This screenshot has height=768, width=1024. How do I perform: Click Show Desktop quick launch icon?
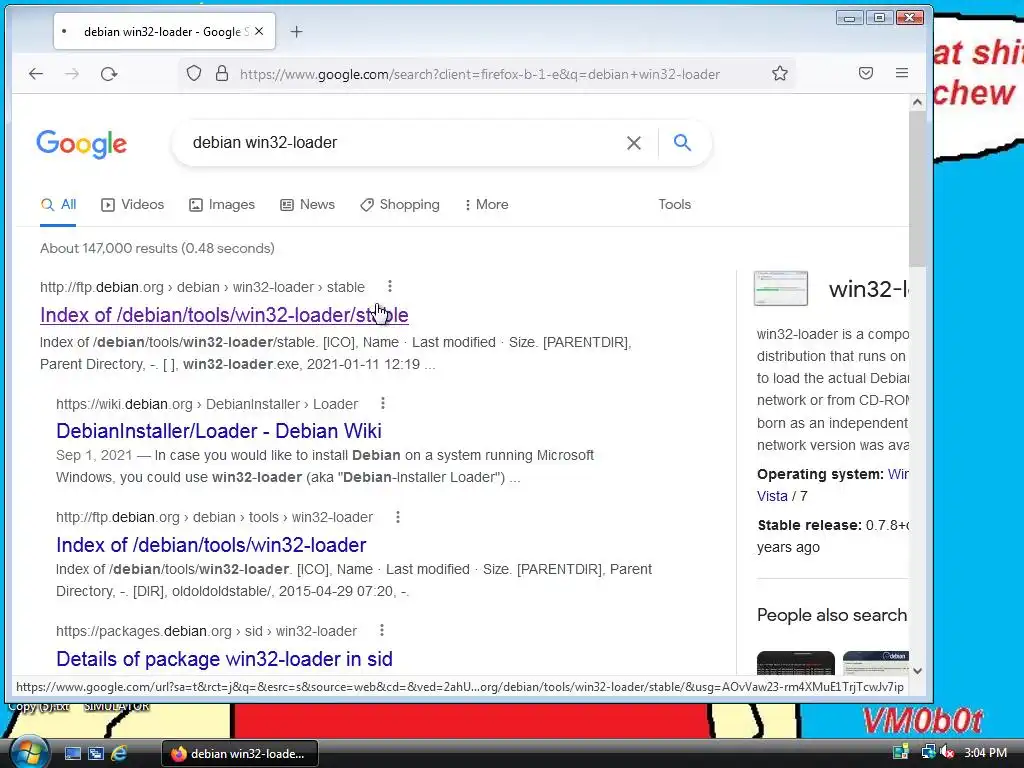72,754
